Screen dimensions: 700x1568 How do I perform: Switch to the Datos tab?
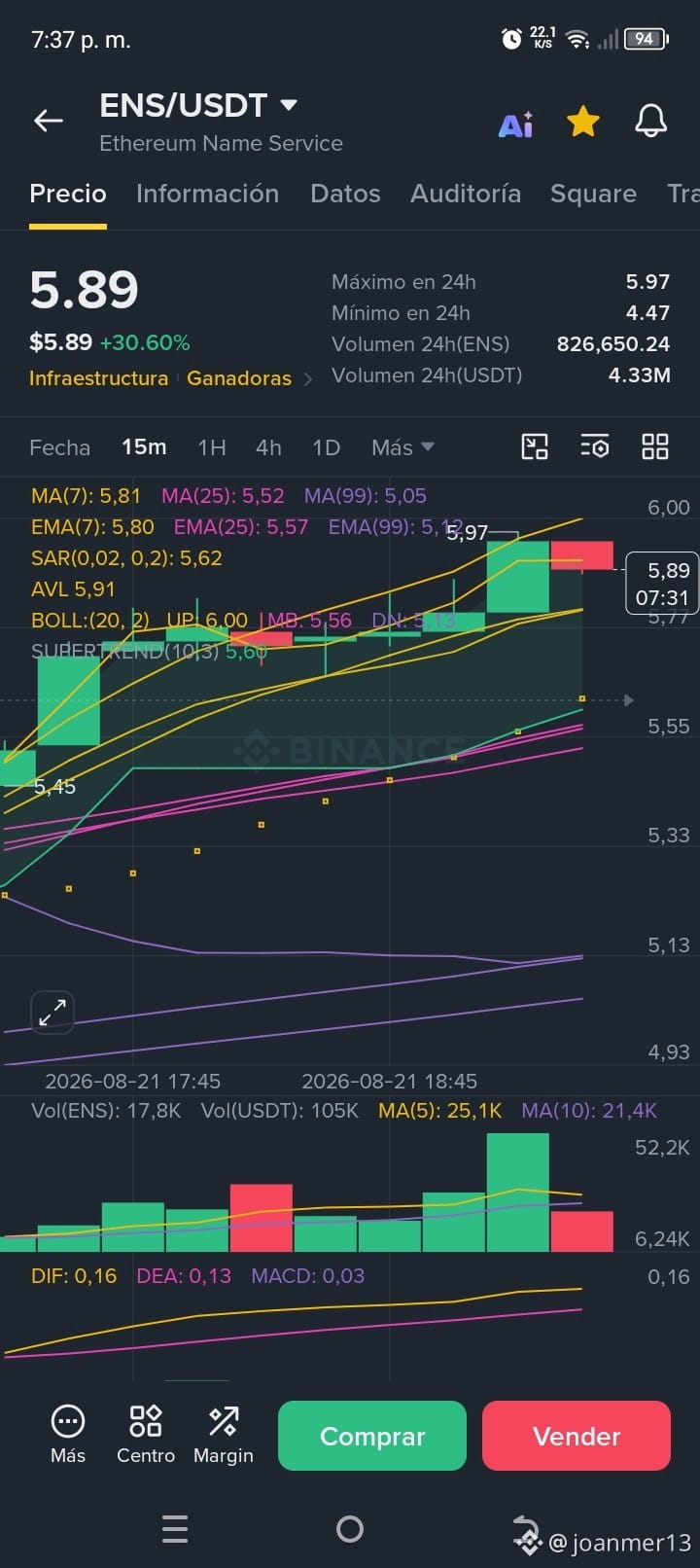tap(345, 194)
